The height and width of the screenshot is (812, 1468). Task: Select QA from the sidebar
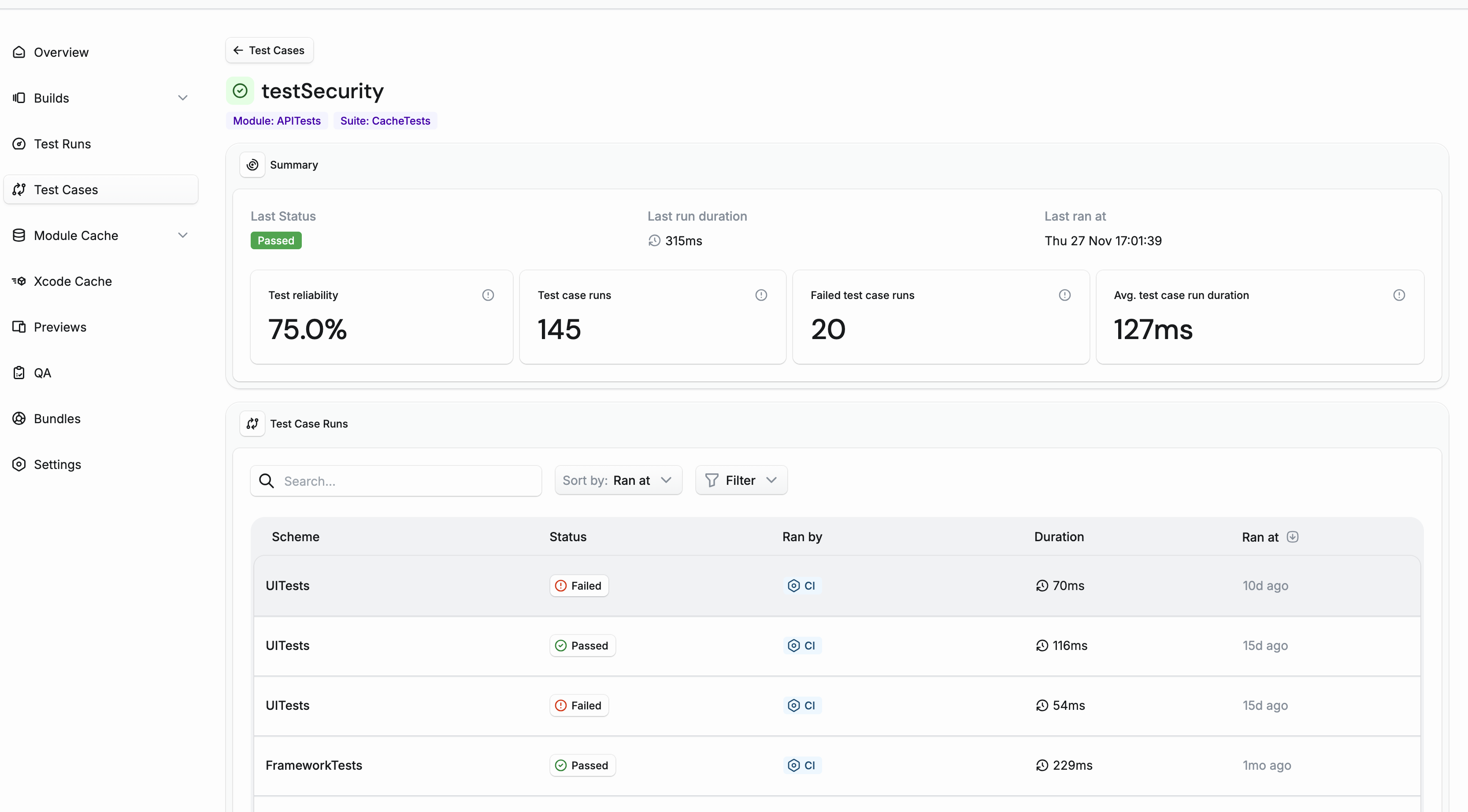tap(41, 373)
